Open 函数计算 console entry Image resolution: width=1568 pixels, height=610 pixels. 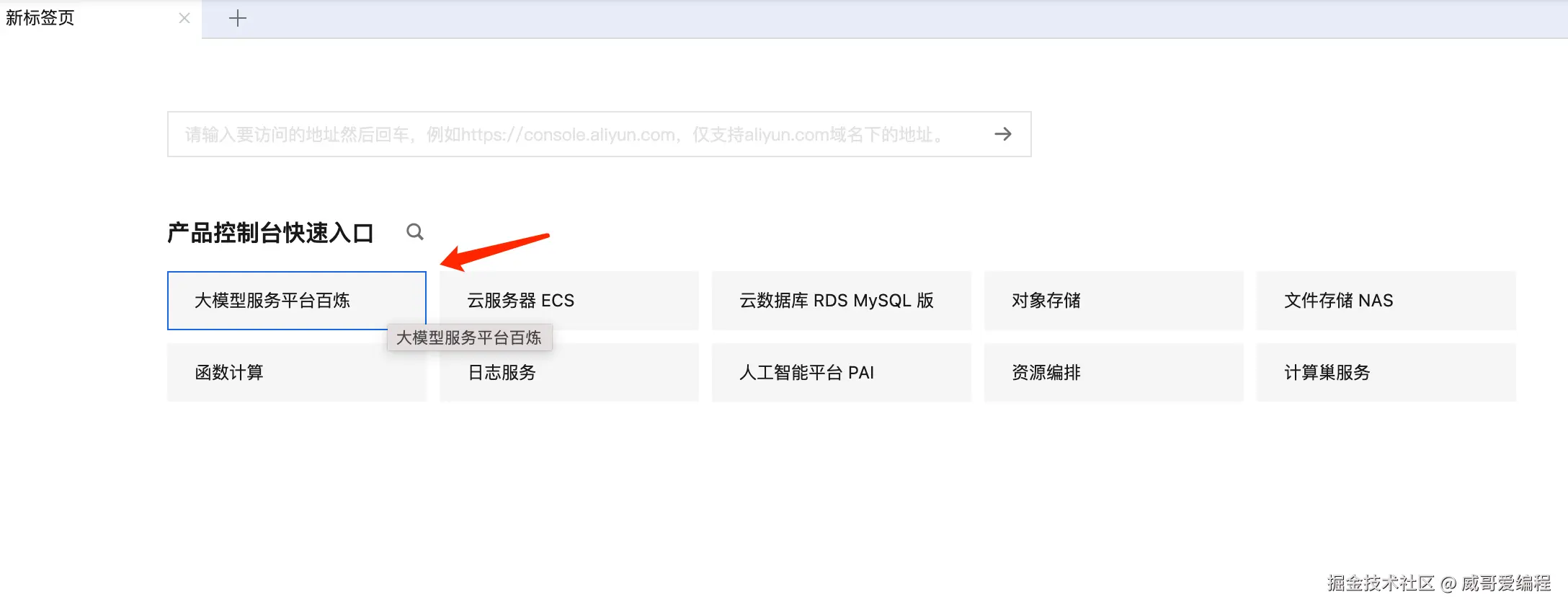click(297, 373)
